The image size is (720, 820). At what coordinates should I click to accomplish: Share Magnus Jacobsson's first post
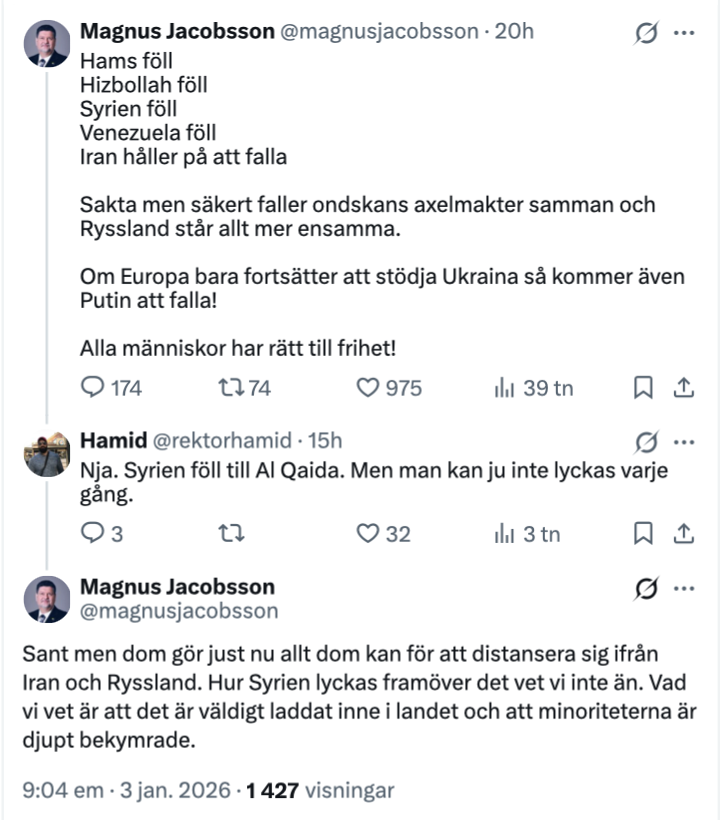[x=685, y=388]
